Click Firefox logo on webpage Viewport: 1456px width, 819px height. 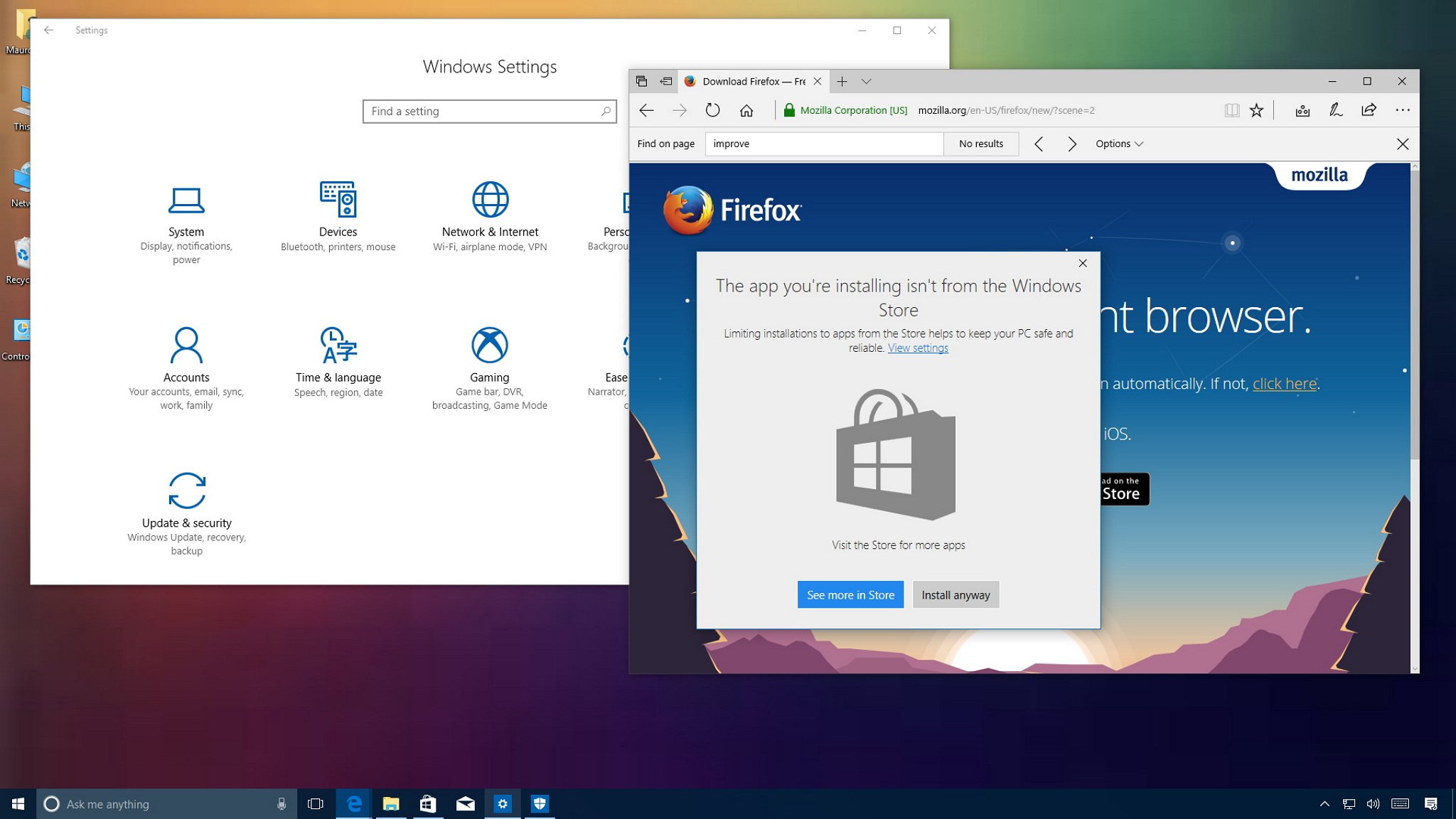(732, 210)
